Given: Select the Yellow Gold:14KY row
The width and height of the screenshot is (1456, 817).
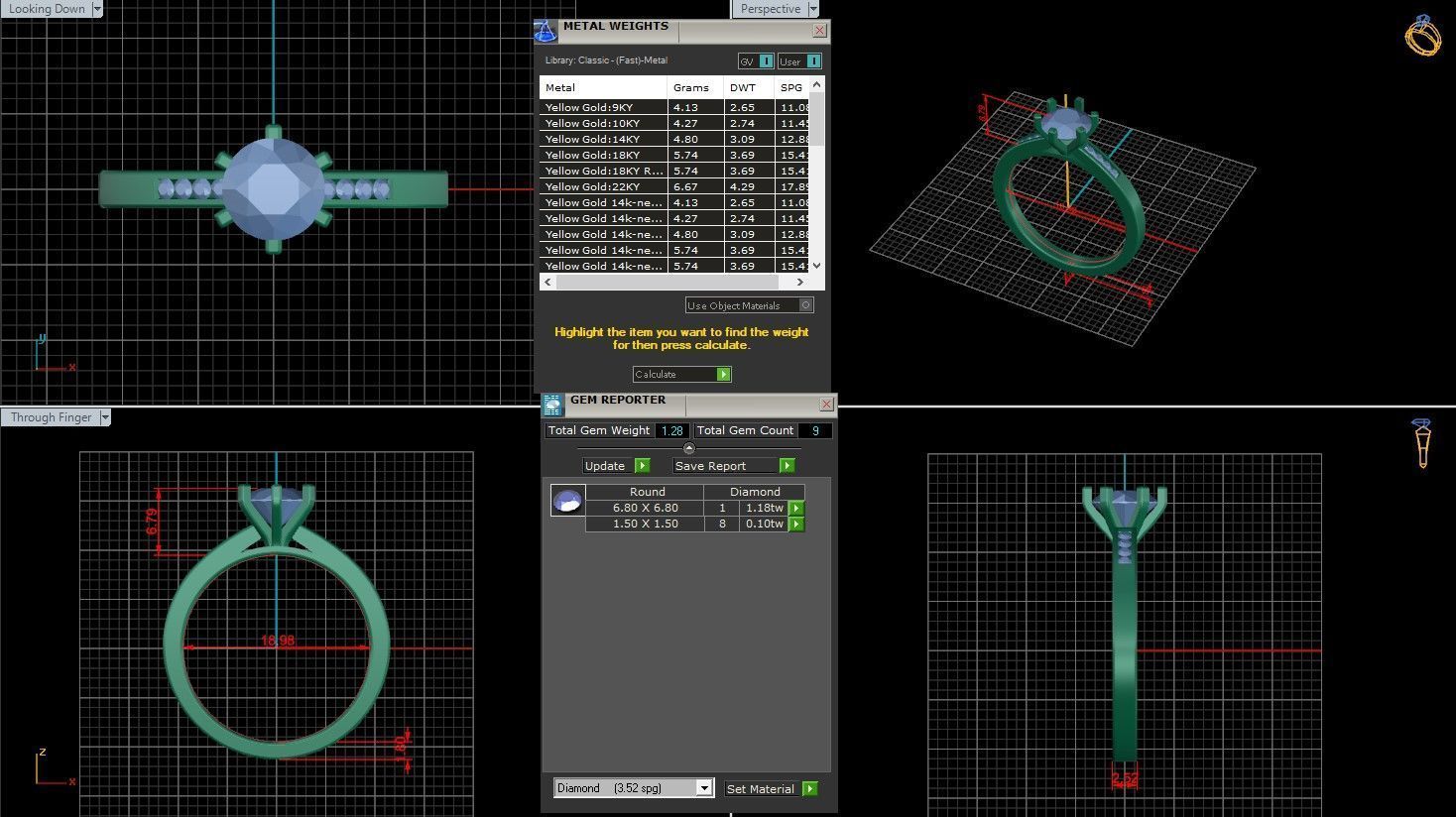Looking at the screenshot, I should 674,139.
